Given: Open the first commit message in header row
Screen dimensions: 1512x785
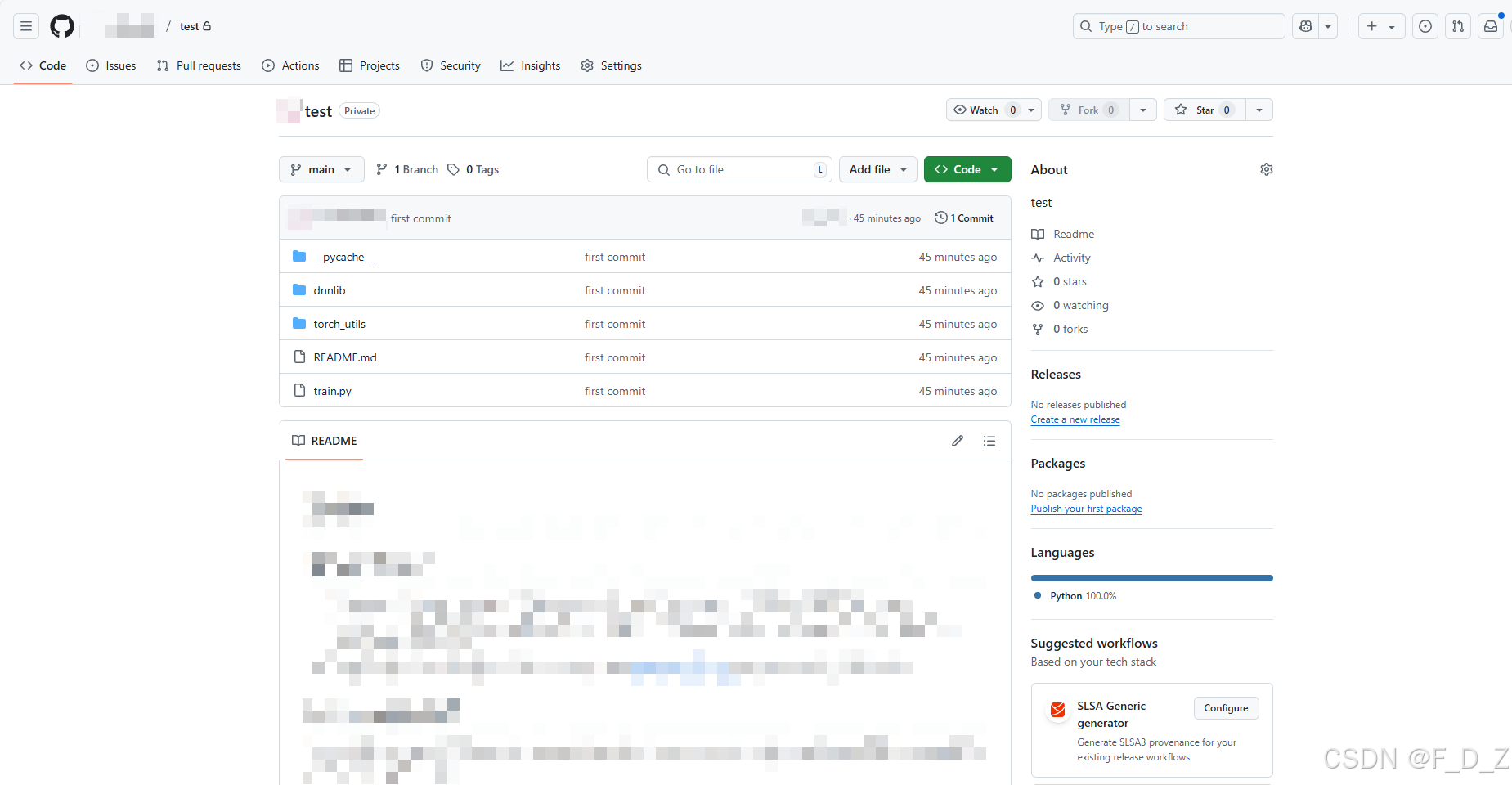Looking at the screenshot, I should (x=421, y=218).
